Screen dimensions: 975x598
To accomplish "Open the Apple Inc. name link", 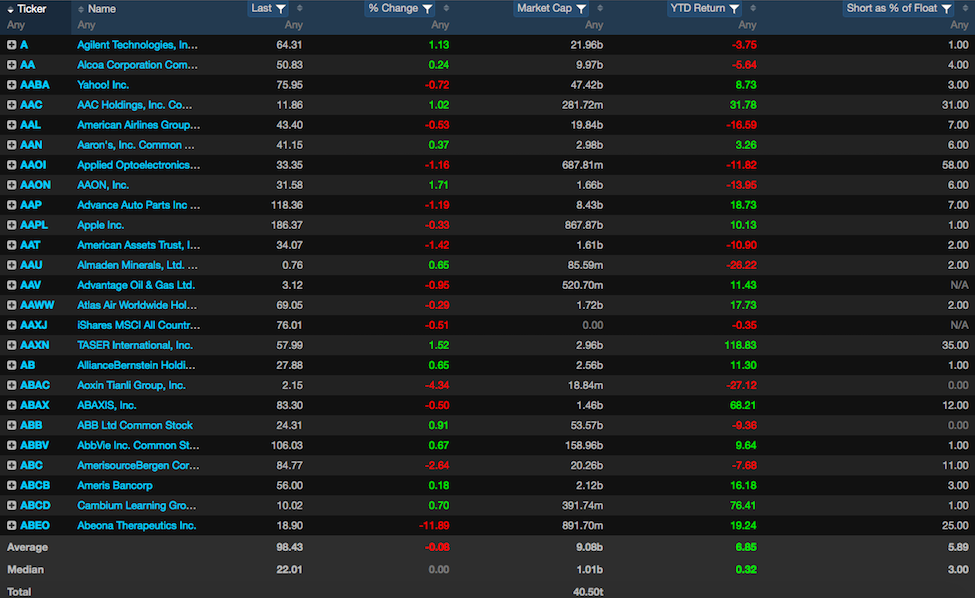I will click(101, 225).
